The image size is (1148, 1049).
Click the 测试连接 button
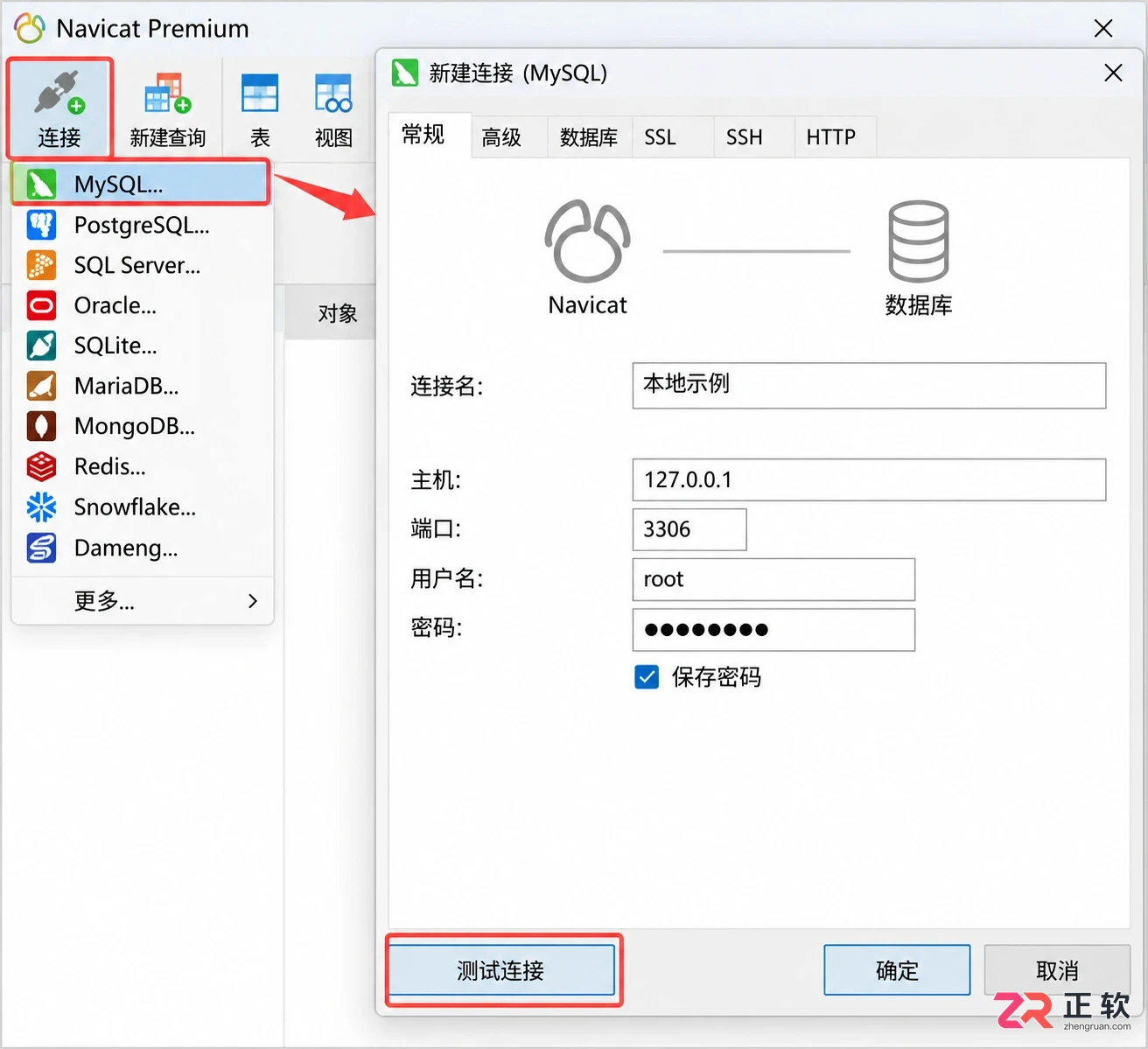point(501,969)
